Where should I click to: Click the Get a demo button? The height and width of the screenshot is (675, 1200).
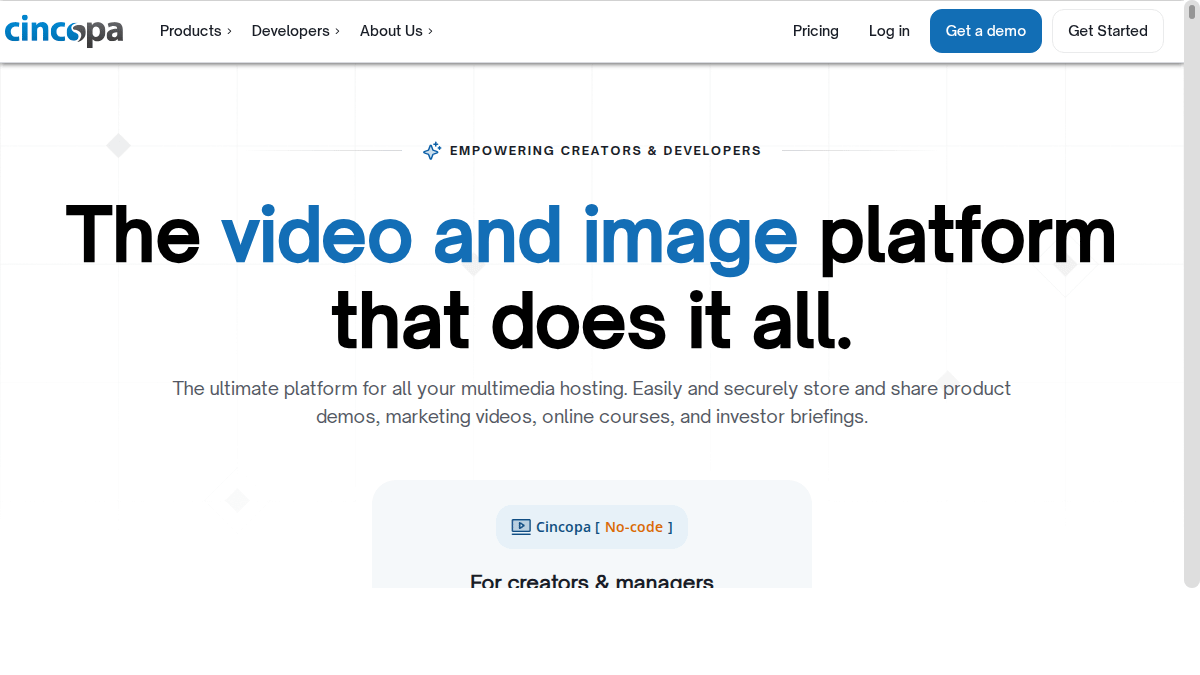click(x=986, y=31)
